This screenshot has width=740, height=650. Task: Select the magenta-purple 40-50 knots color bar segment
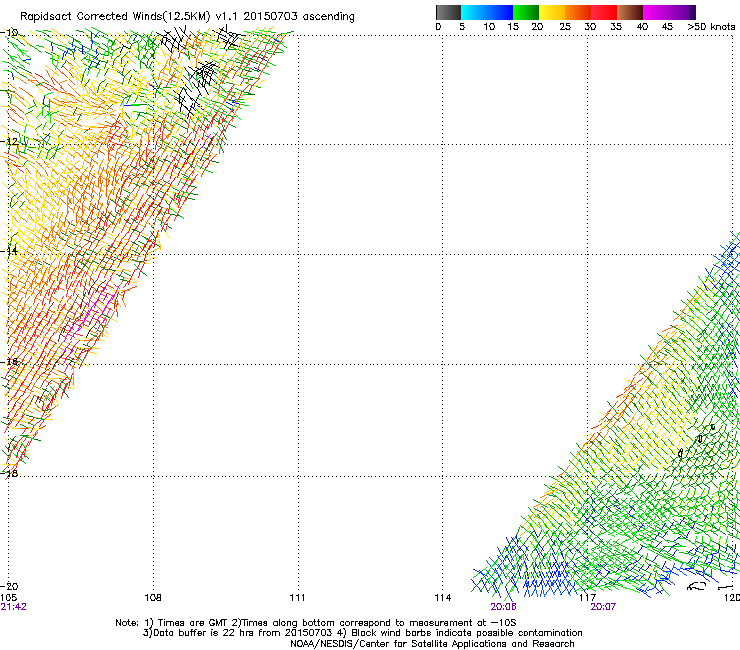click(x=669, y=12)
